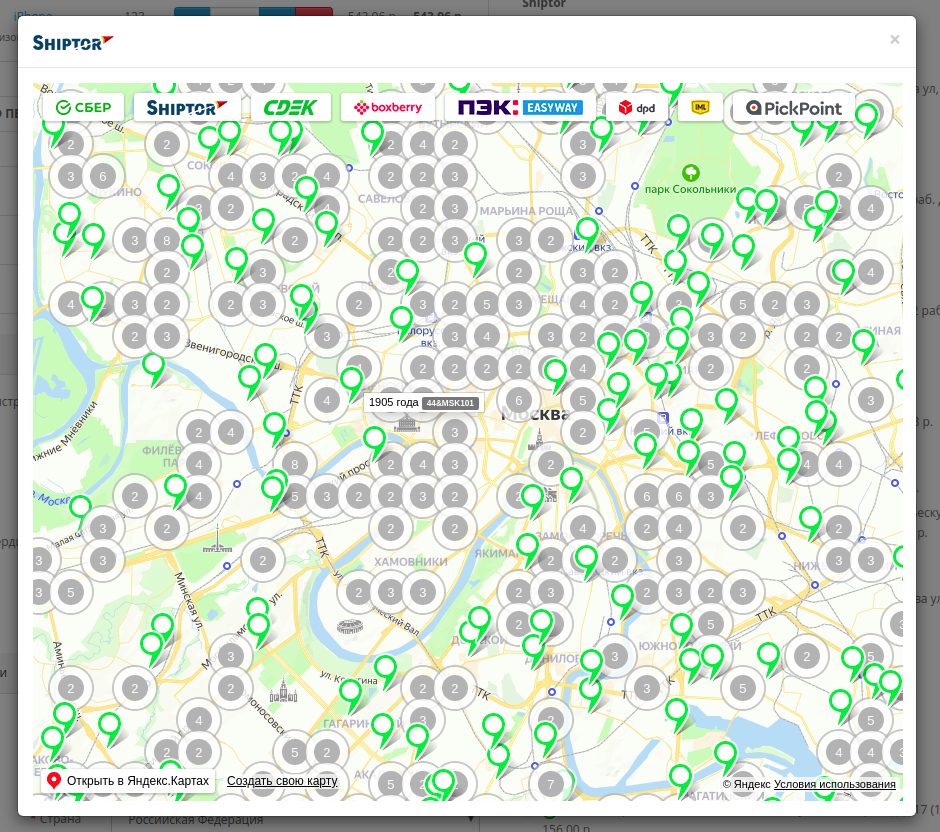Image resolution: width=940 pixels, height=832 pixels.
Task: Pick the yellow IML carrier filter
Action: pos(700,107)
